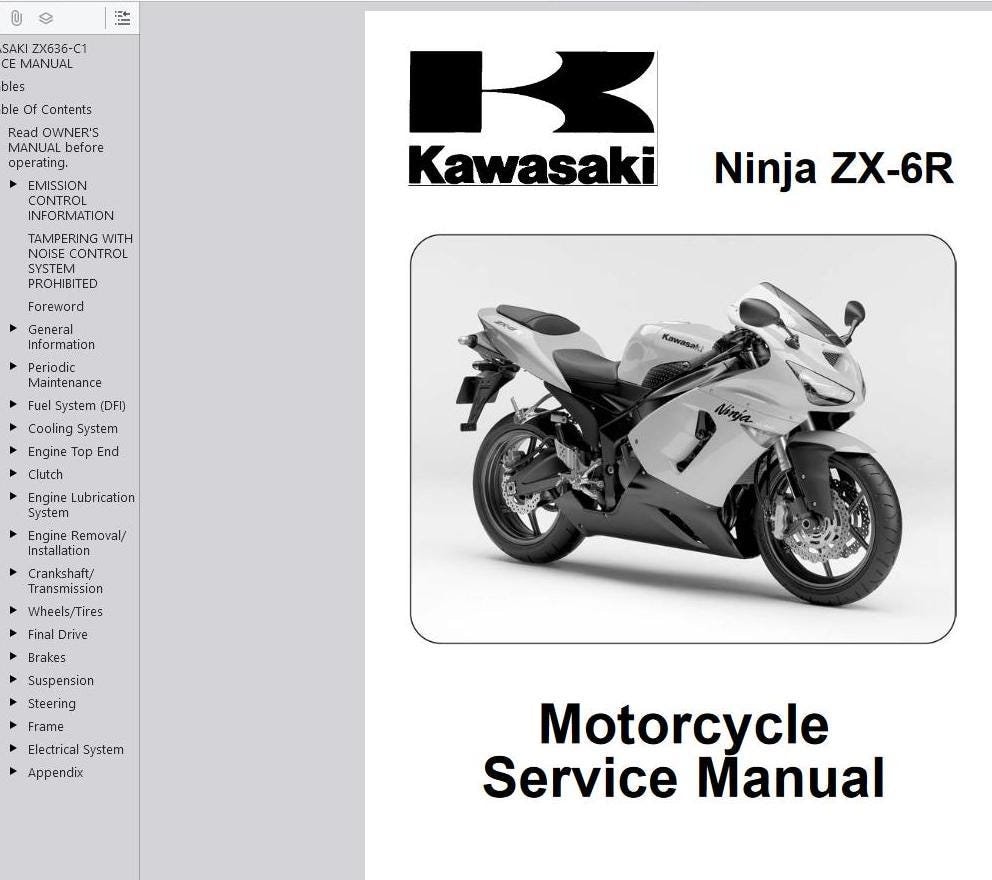Open the Suspension bookmark text

[x=61, y=681]
